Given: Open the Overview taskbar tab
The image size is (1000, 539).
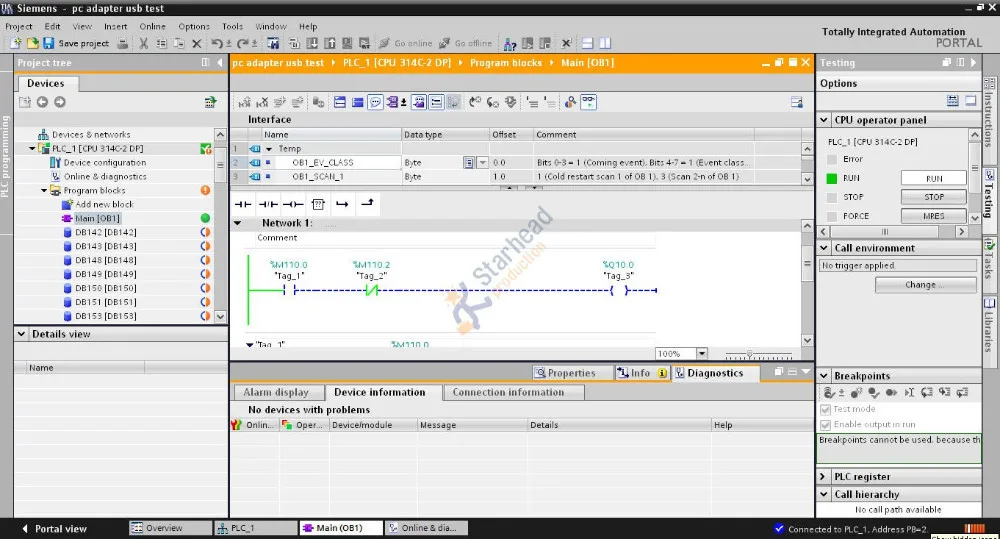Looking at the screenshot, I should [170, 528].
